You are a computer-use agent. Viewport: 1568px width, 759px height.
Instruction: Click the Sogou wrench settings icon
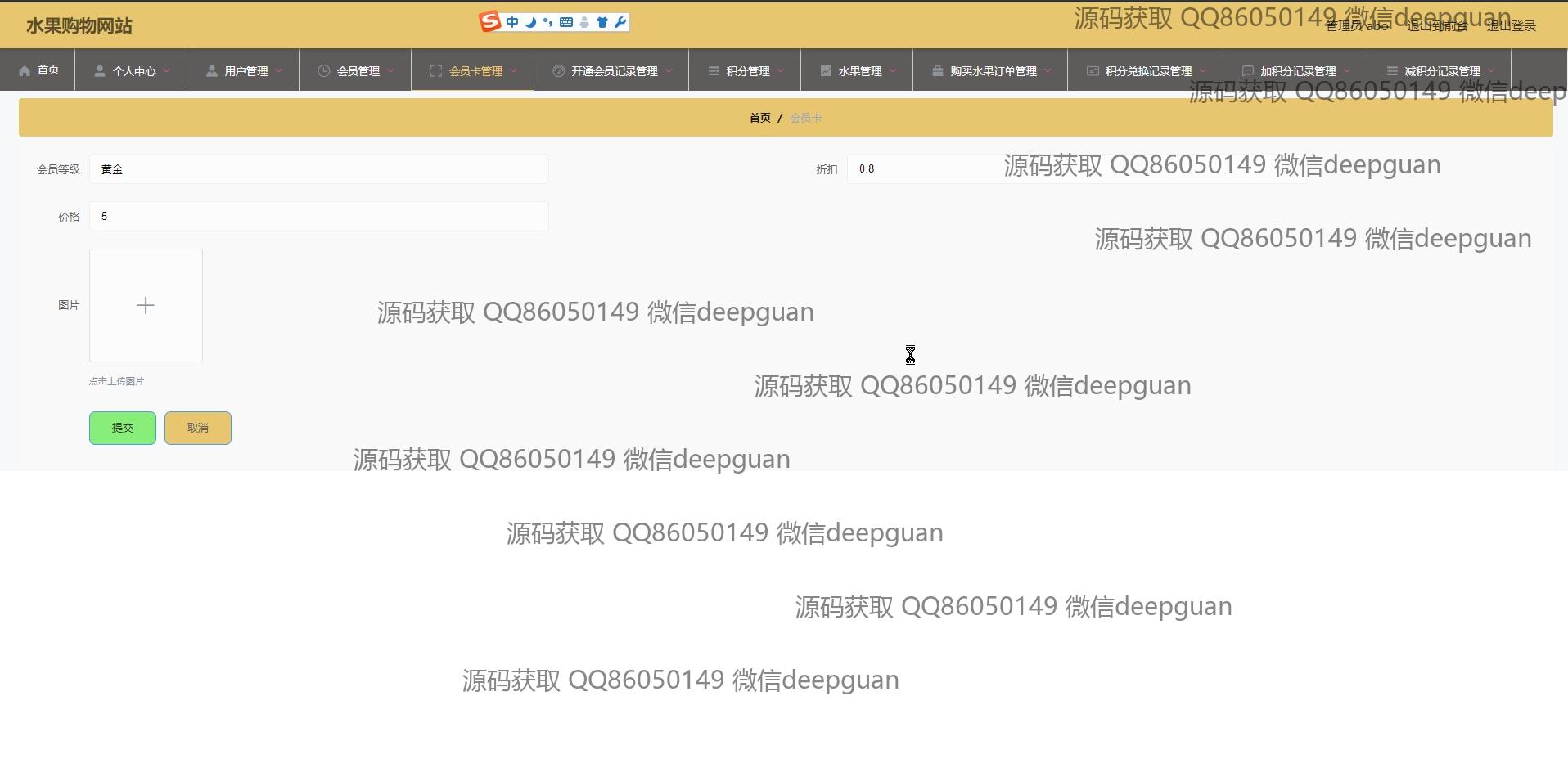620,22
